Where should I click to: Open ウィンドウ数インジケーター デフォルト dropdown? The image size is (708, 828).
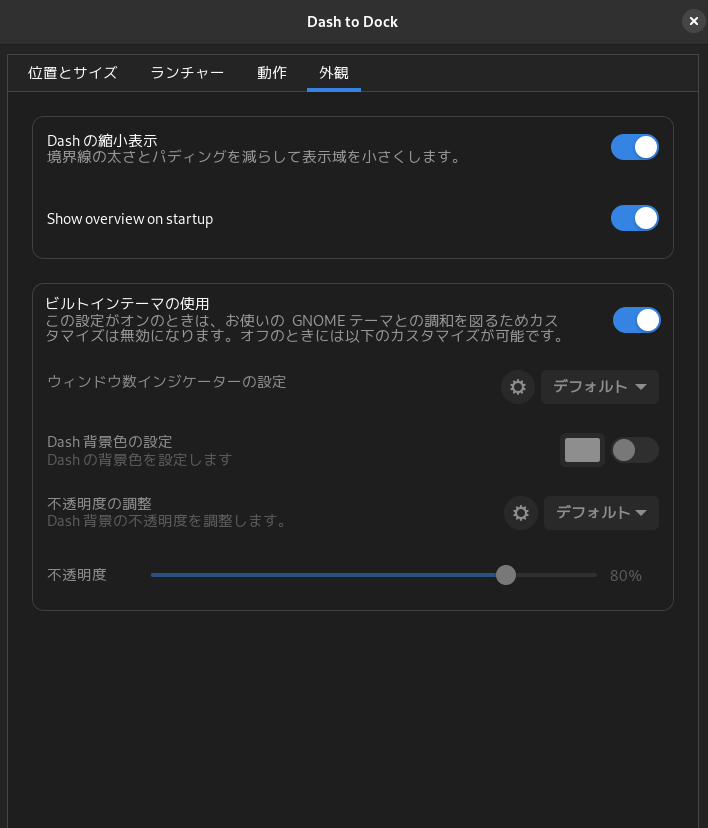coord(600,387)
